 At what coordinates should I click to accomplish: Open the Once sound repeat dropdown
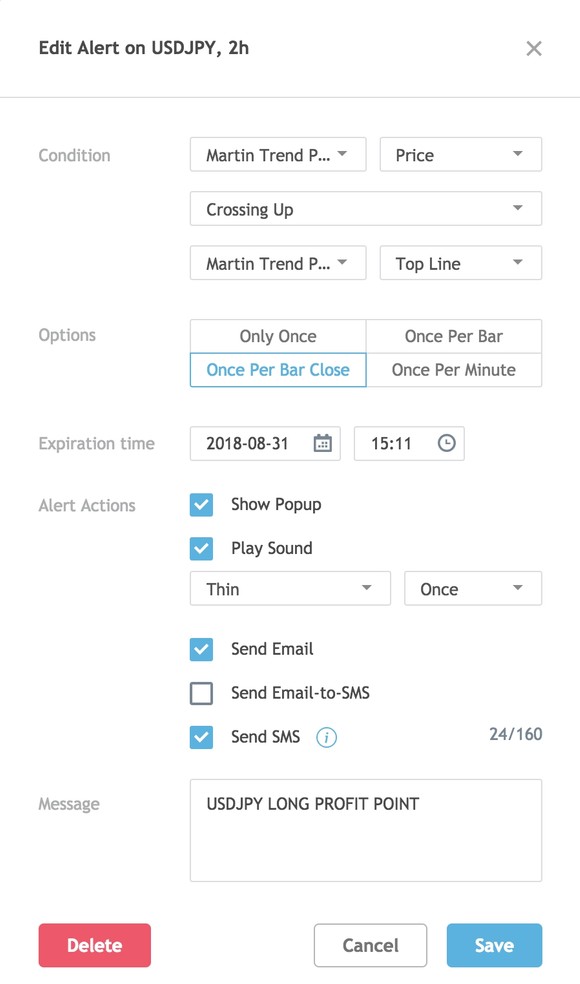[x=473, y=589]
